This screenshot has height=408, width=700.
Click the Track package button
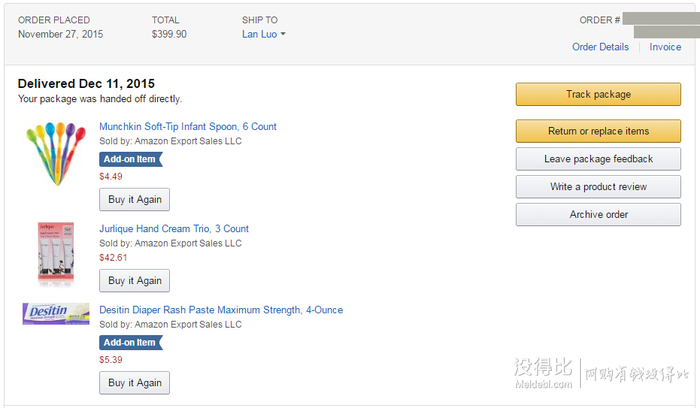click(x=598, y=94)
